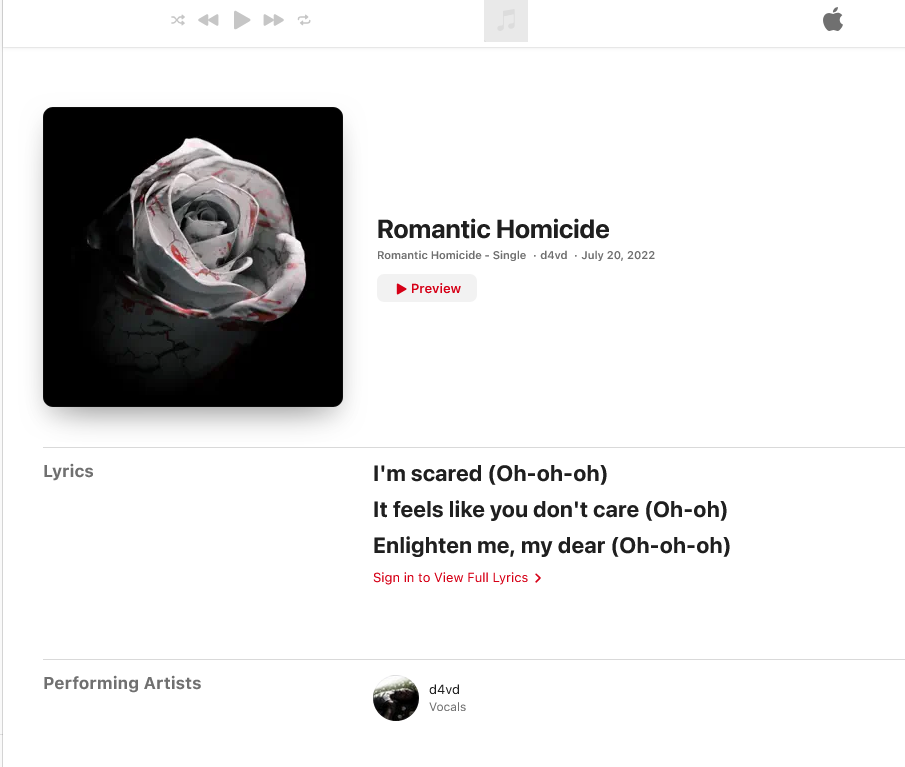
Task: Click the Performing Artists section heading
Action: tap(122, 684)
